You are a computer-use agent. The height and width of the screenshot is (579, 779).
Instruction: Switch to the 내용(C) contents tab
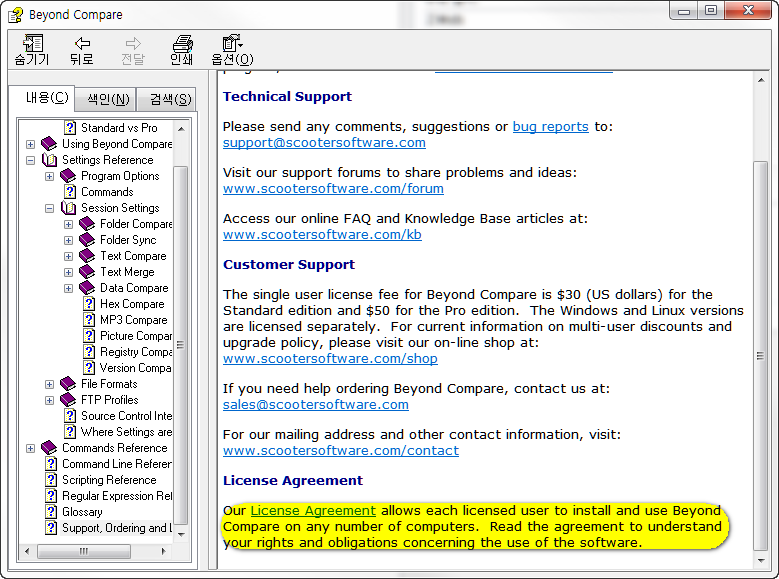(x=43, y=97)
